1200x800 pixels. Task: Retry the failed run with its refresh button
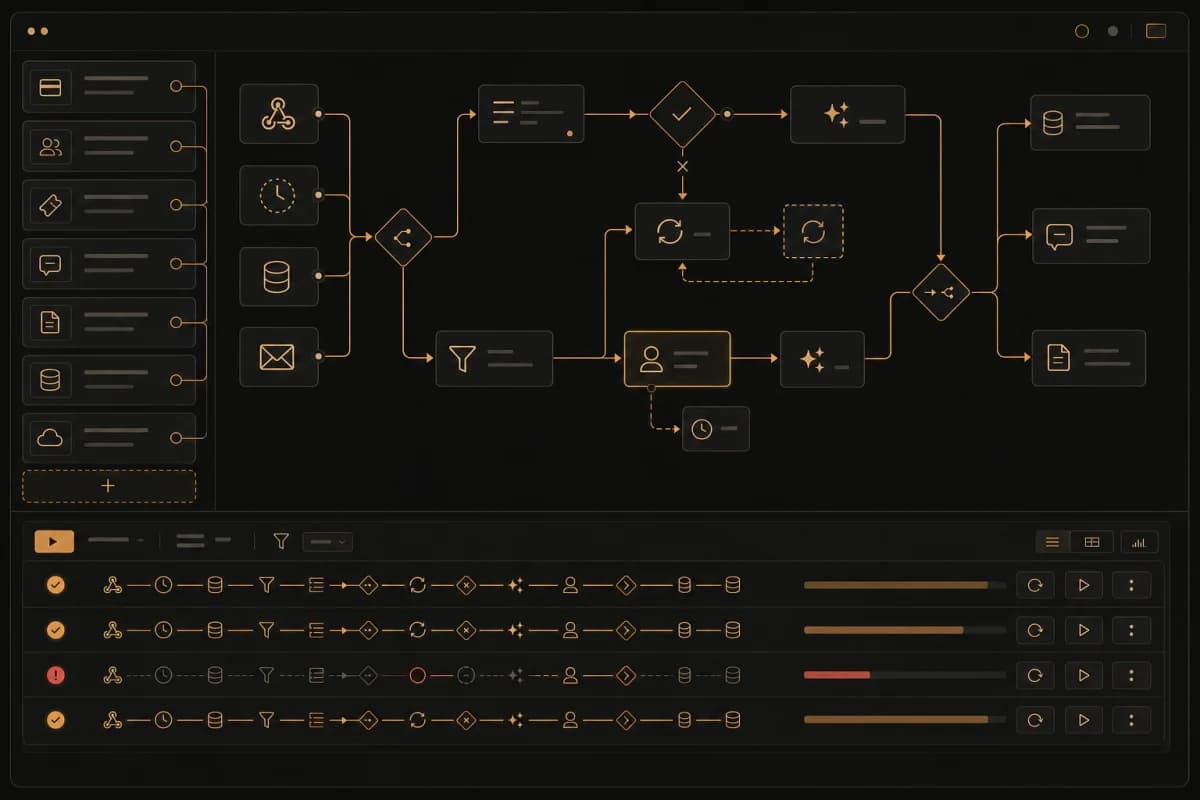tap(1035, 676)
